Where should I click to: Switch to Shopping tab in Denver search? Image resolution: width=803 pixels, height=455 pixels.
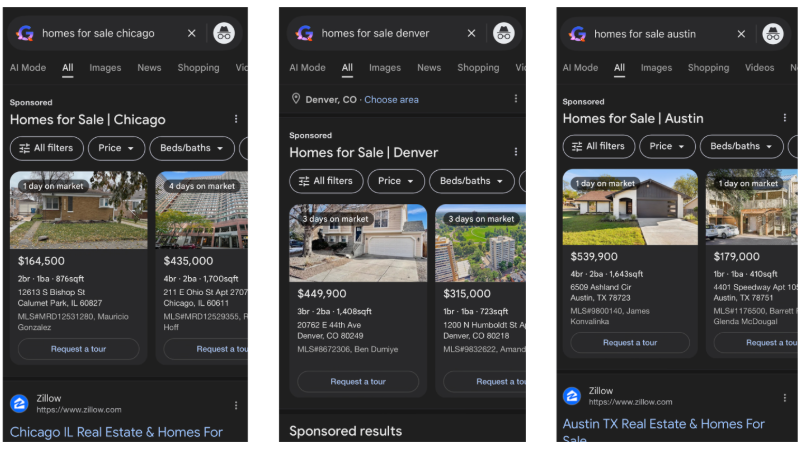point(478,68)
